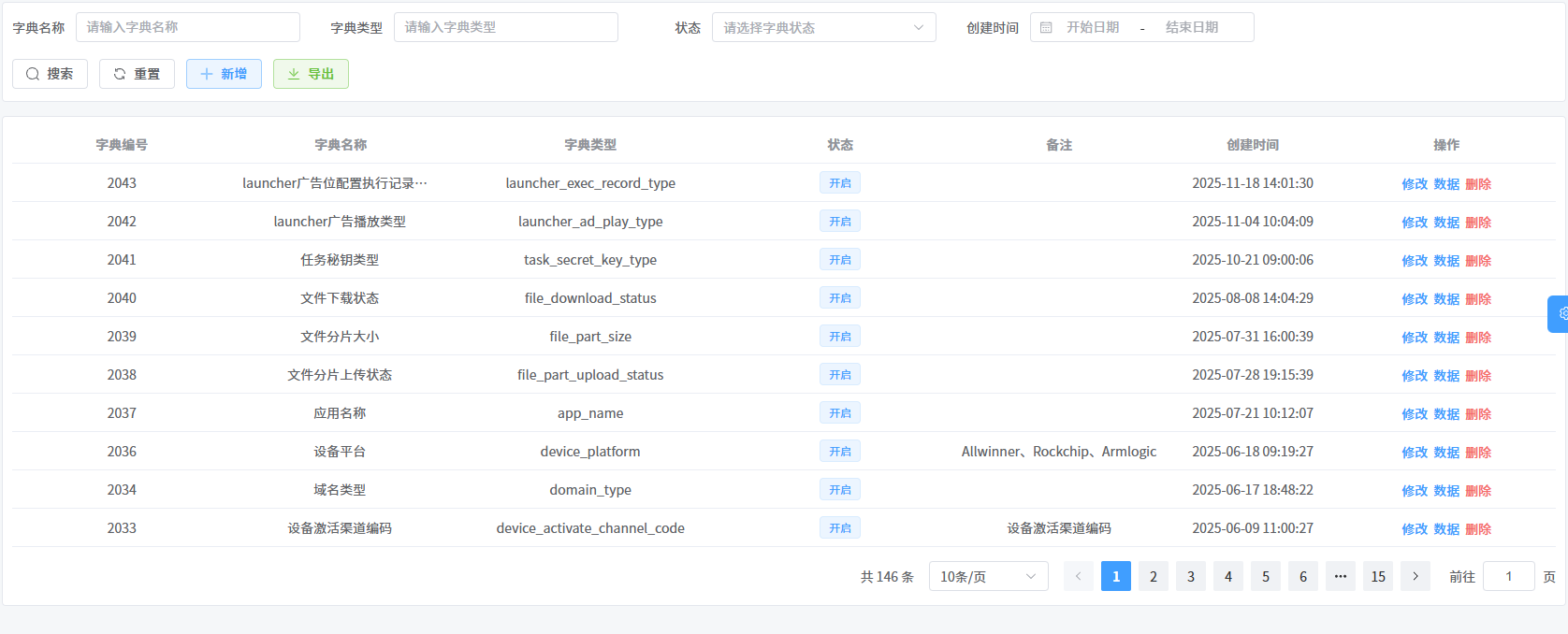The image size is (1568, 634).
Task: Click the domain_type cell
Action: coord(590,490)
